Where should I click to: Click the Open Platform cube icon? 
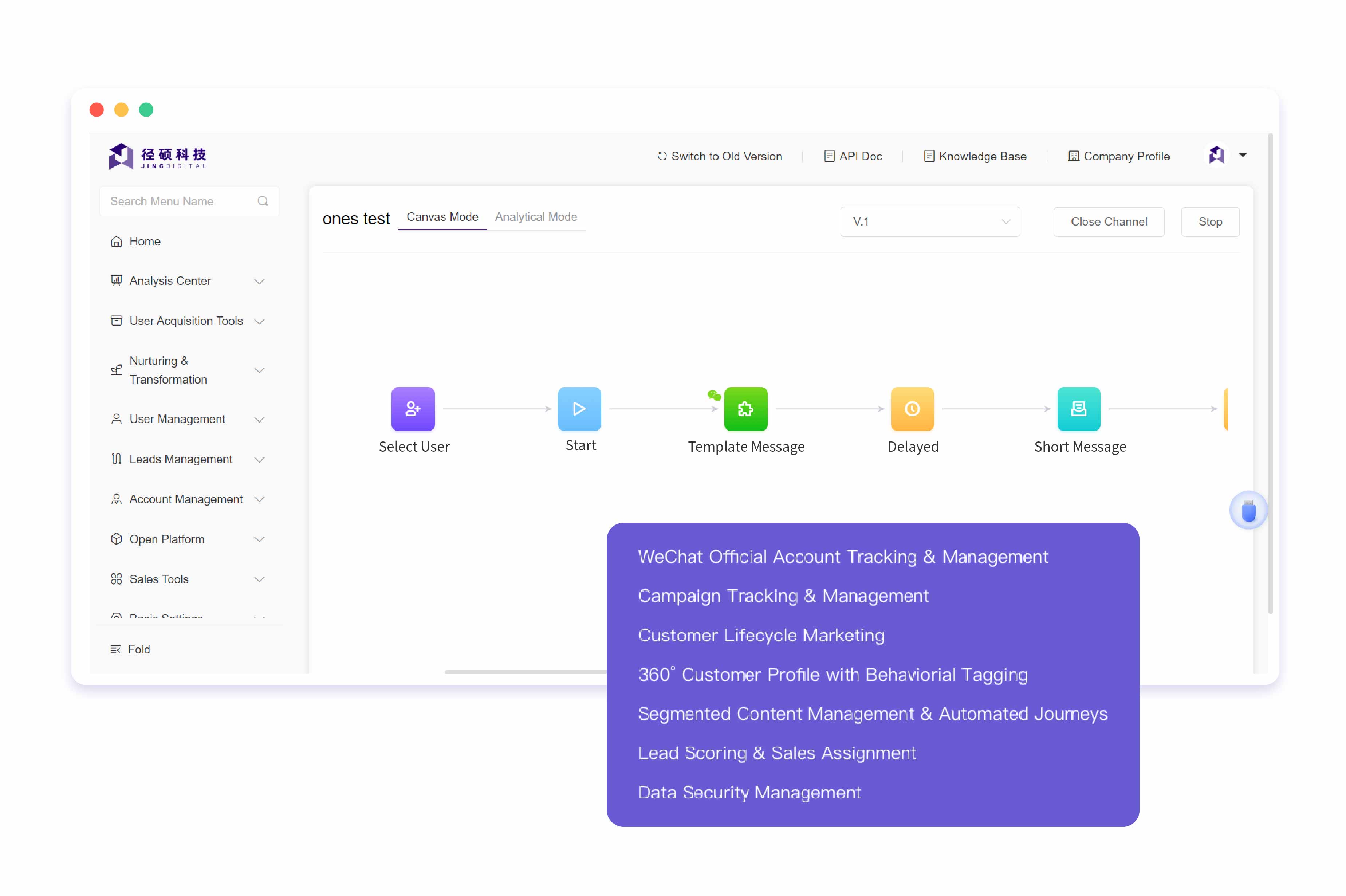tap(117, 539)
